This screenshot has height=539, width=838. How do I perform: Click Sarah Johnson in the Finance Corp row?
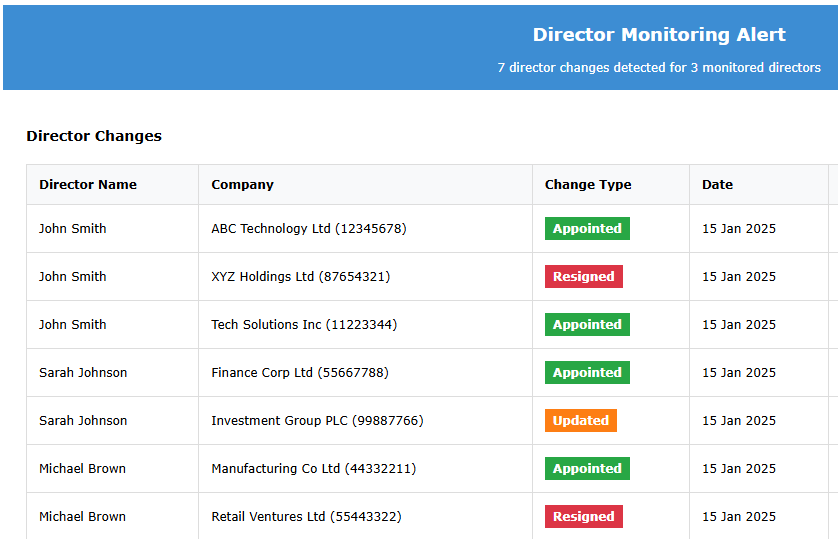point(83,373)
